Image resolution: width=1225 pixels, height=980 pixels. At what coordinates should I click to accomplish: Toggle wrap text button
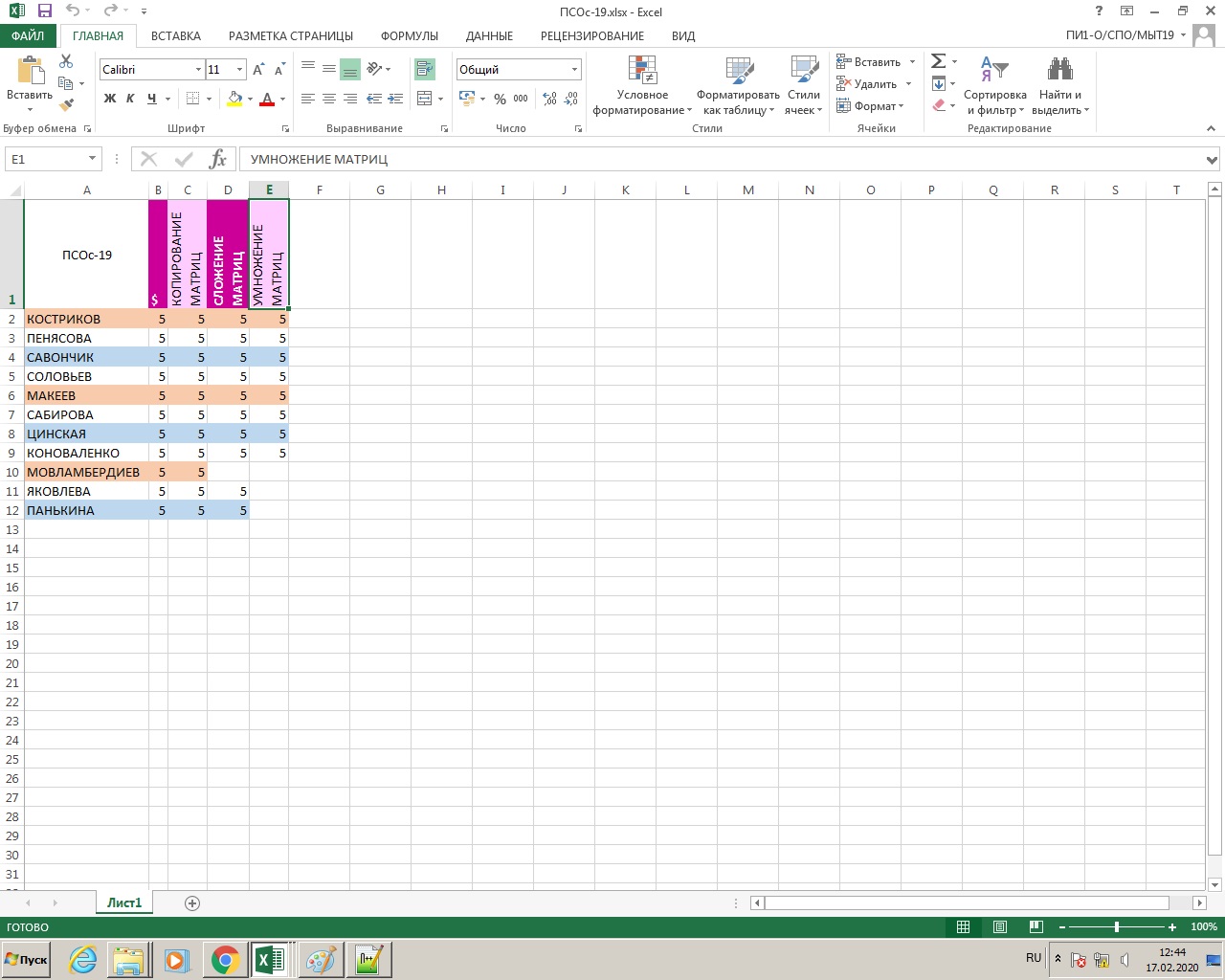424,70
